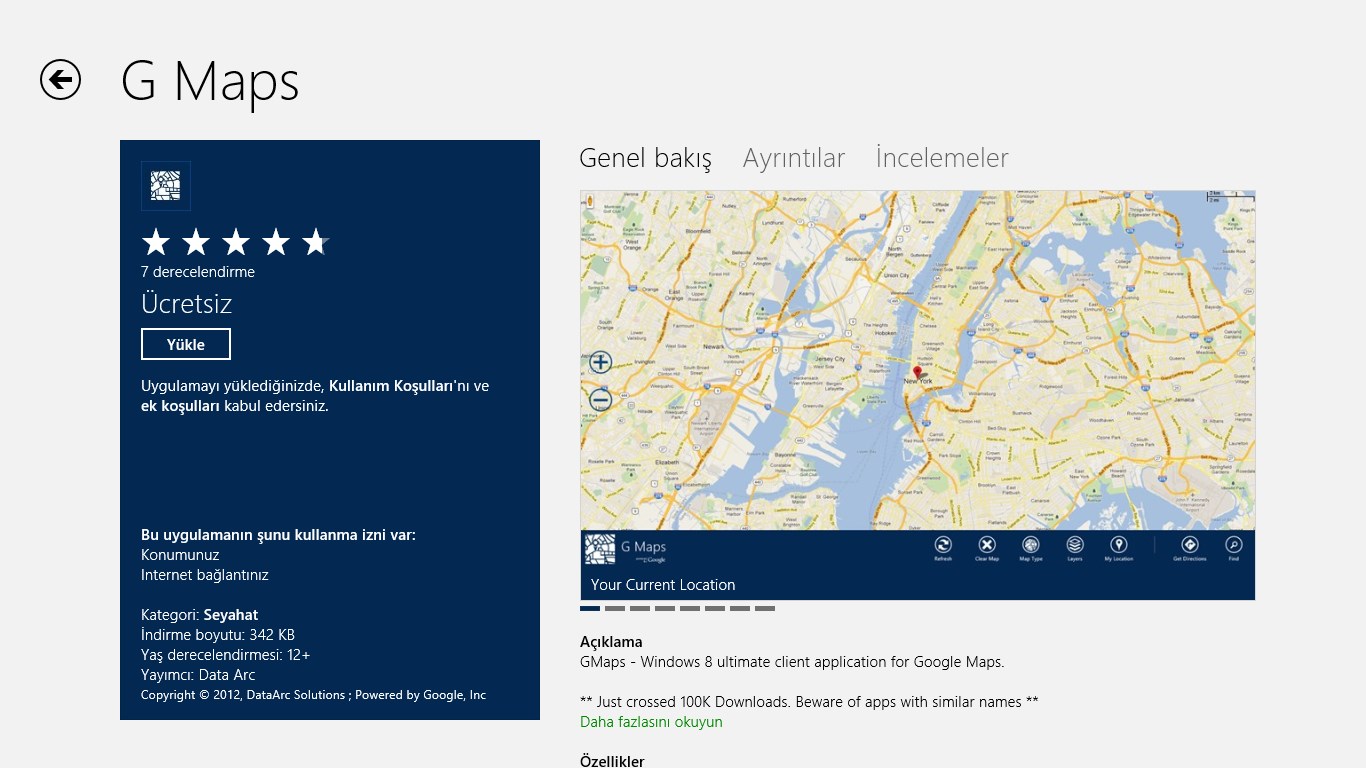This screenshot has height=768, width=1366.
Task: Click Daha fazlasını okuyun to read more
Action: point(651,722)
